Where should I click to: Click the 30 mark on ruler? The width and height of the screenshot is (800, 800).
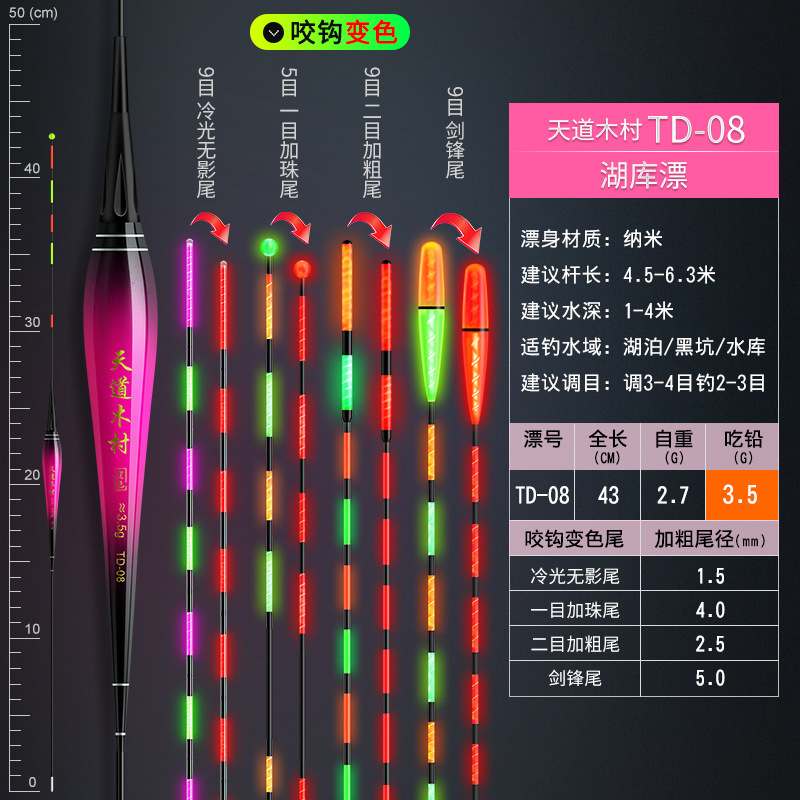click(x=32, y=322)
